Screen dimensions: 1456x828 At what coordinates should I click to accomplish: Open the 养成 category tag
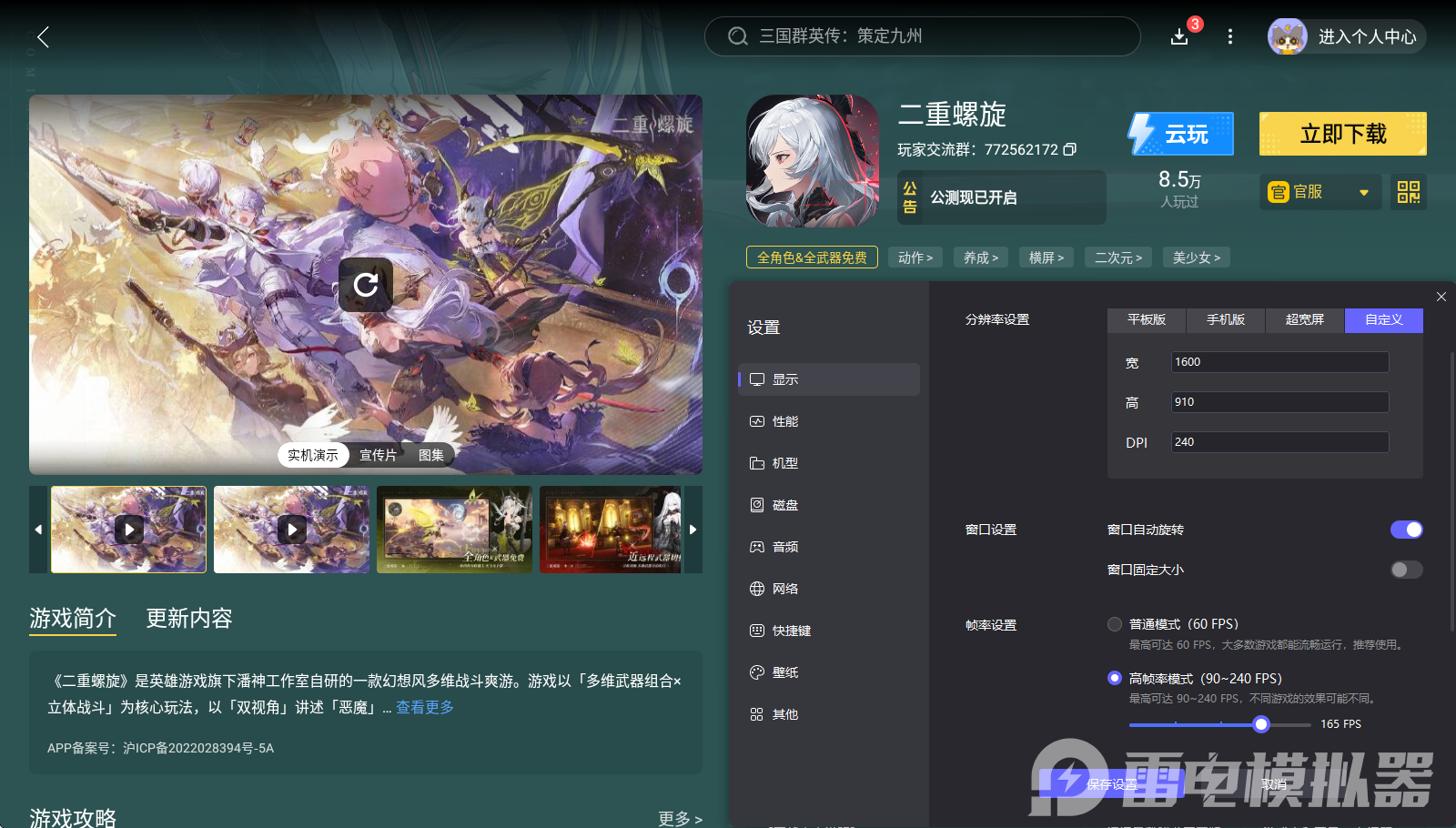(981, 257)
